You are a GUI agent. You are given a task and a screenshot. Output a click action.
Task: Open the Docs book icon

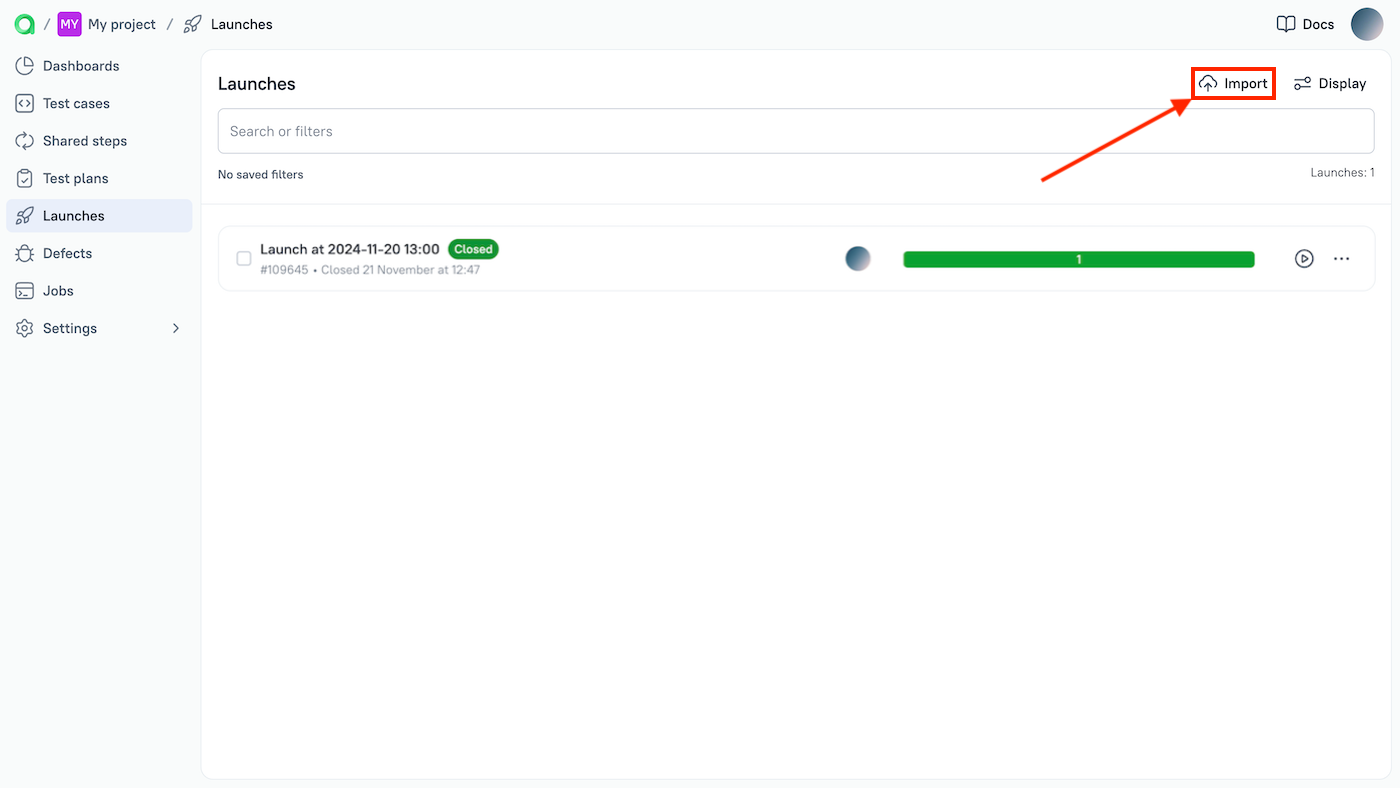[x=1286, y=23]
